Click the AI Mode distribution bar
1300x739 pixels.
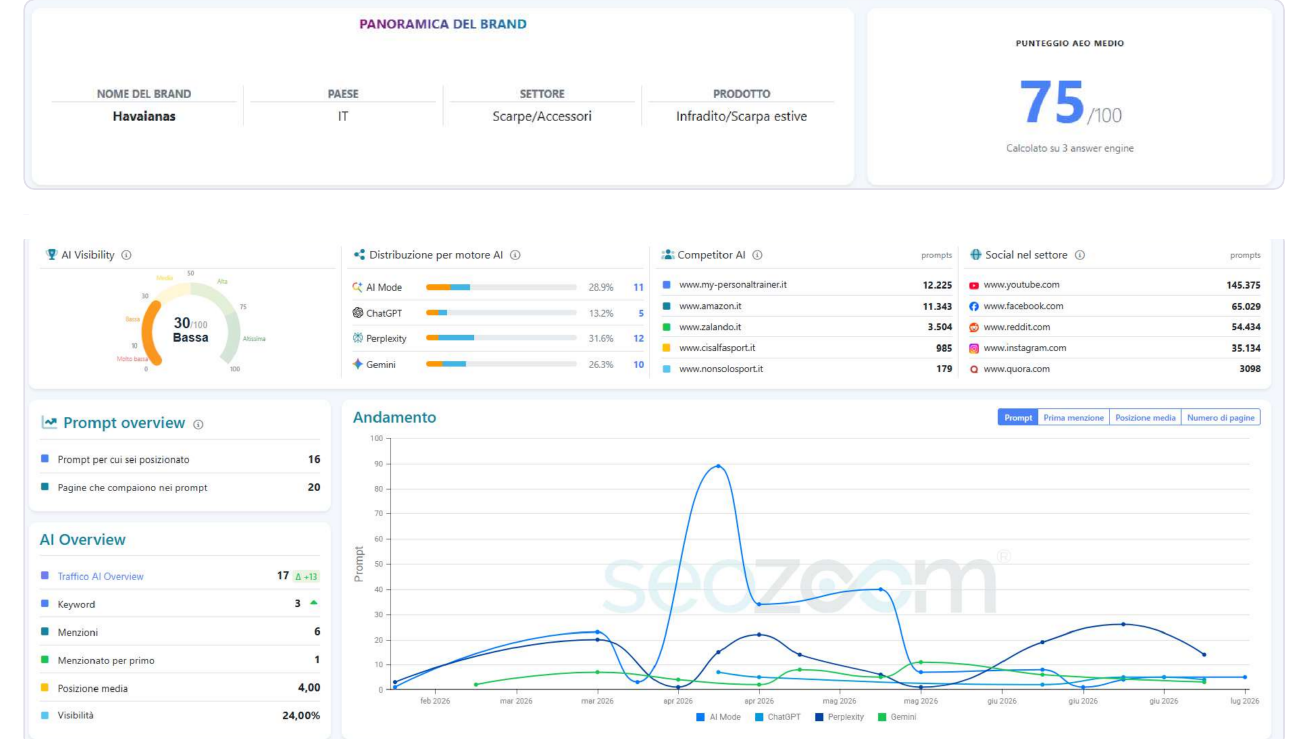pyautogui.click(x=501, y=287)
